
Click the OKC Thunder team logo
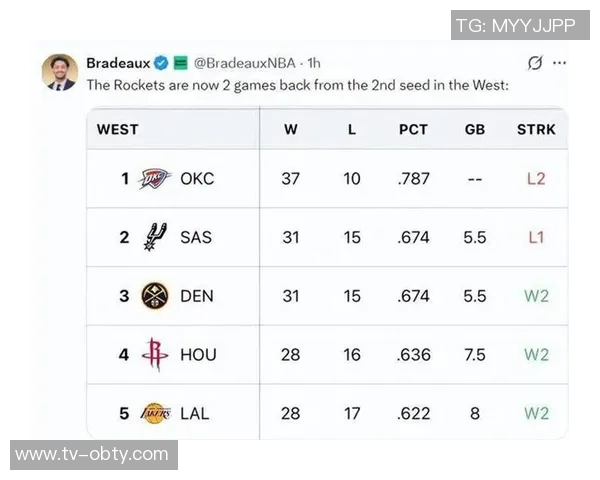click(155, 179)
